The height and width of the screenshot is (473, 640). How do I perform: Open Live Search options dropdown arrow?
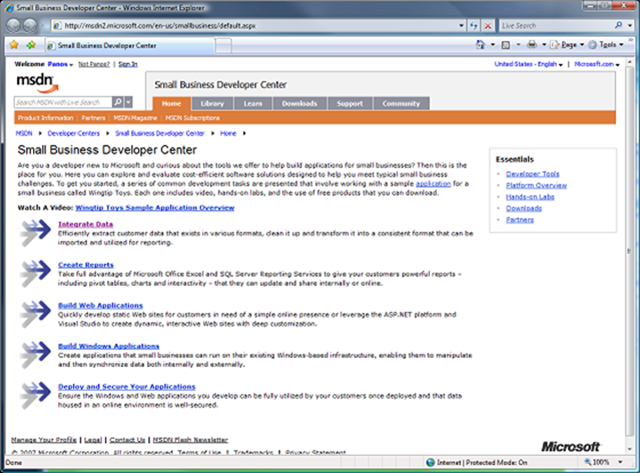[x=630, y=26]
